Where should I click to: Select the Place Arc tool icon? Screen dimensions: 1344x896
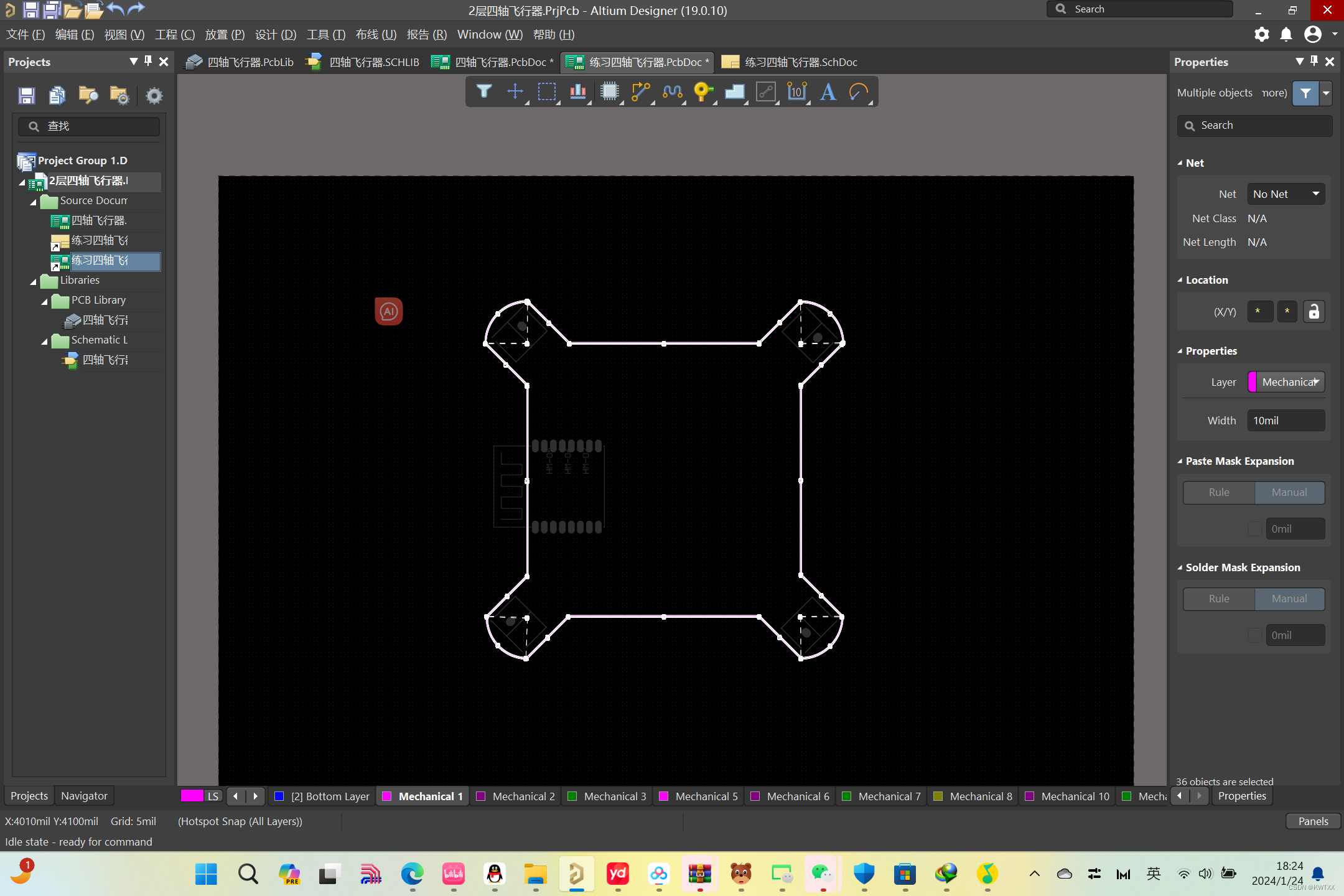click(859, 92)
